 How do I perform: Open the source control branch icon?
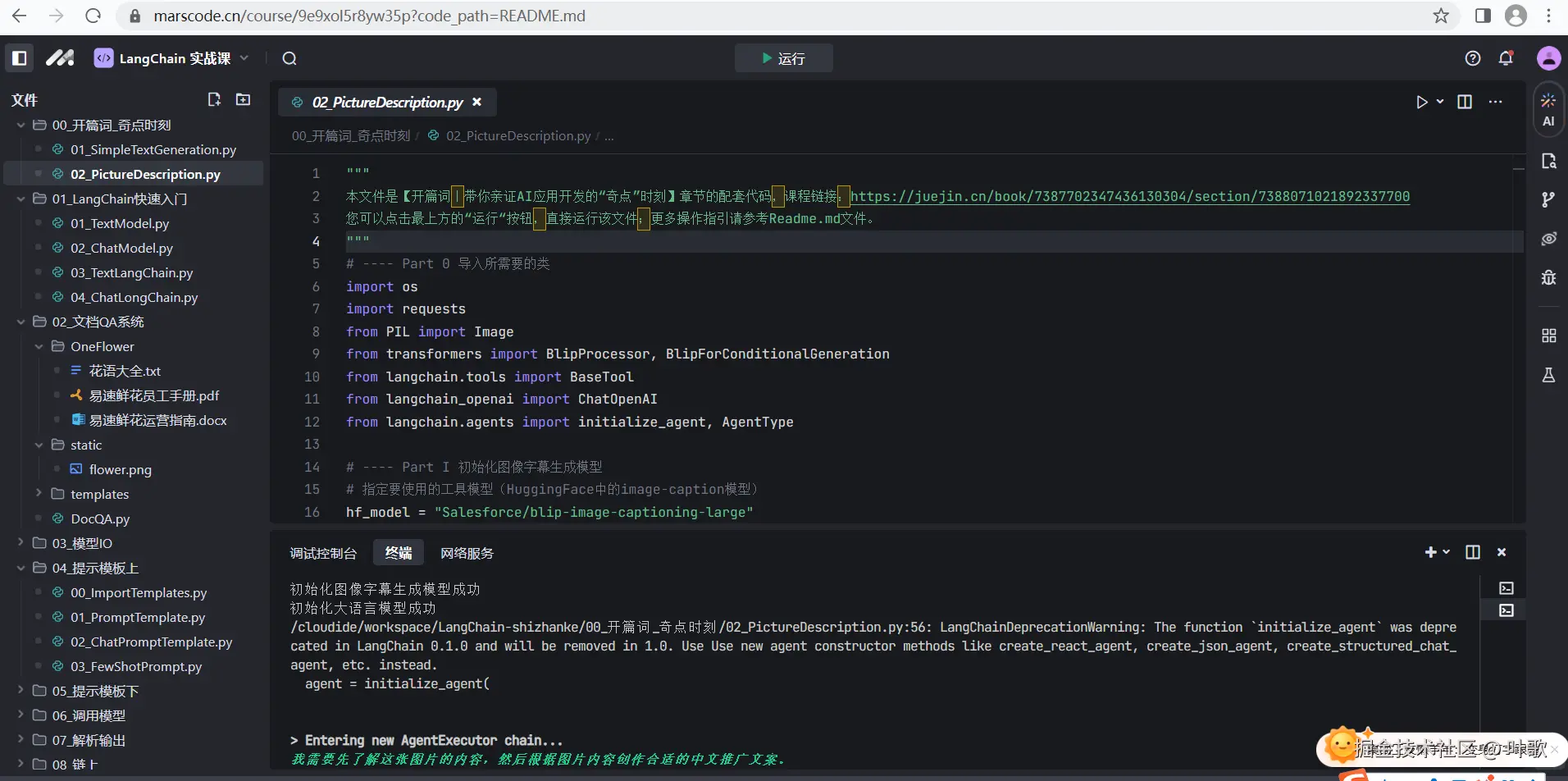click(x=1548, y=199)
